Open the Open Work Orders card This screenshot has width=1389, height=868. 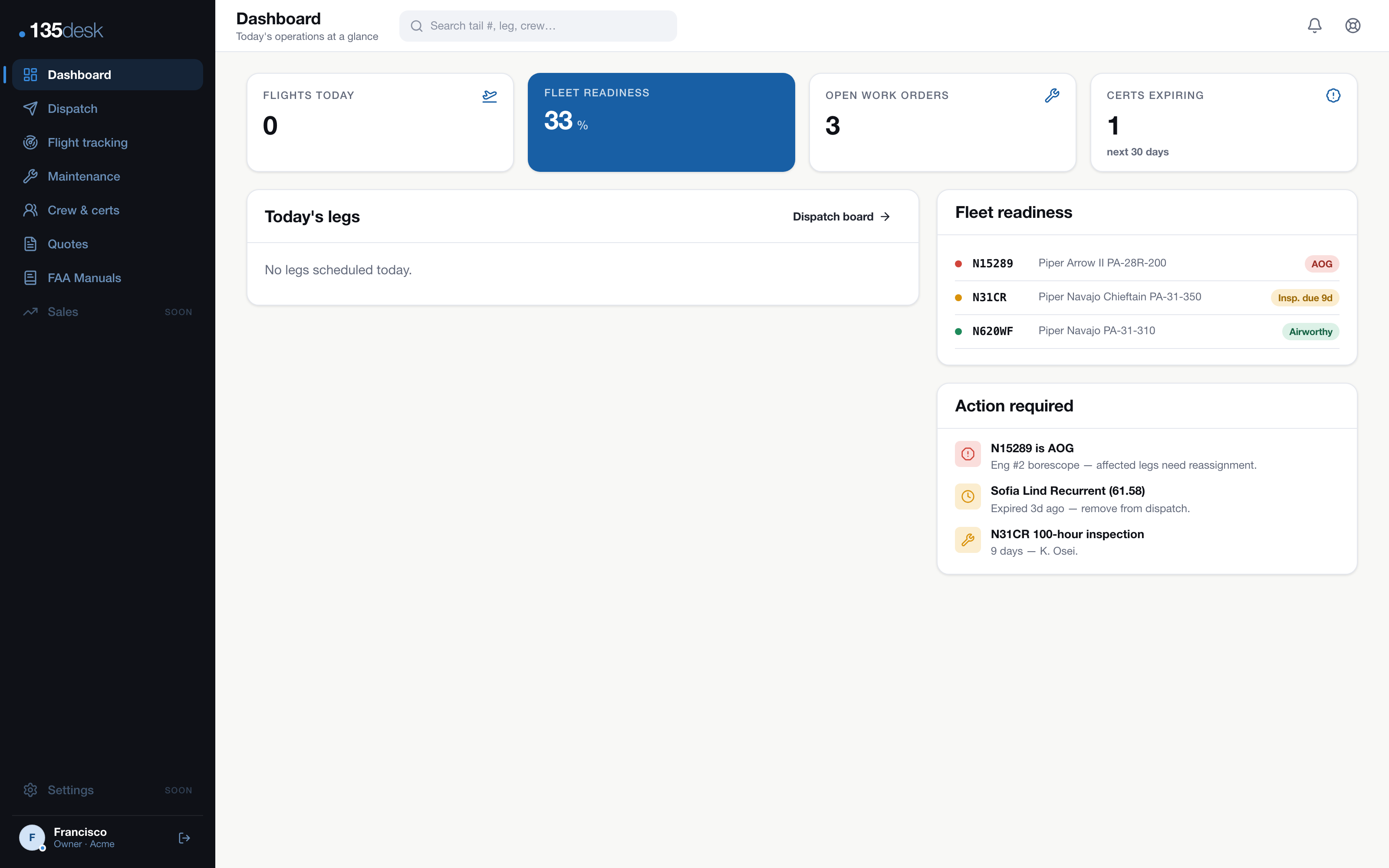click(x=942, y=122)
